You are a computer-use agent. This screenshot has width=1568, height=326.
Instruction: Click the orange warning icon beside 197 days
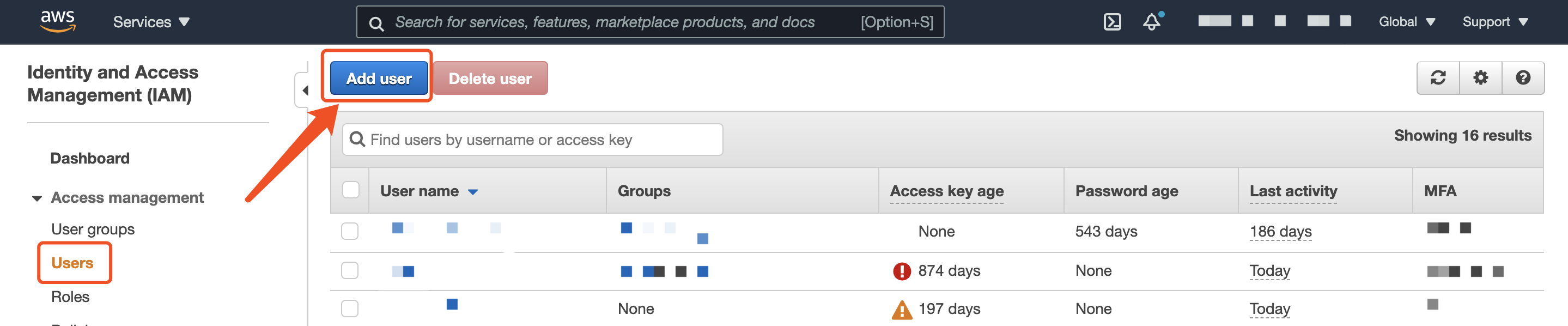click(902, 310)
